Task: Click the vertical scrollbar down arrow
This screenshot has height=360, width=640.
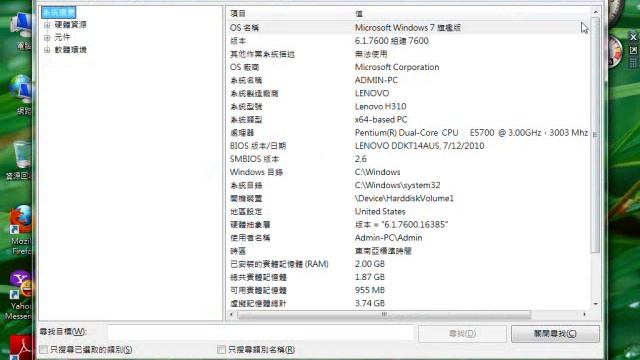Action: (596, 304)
